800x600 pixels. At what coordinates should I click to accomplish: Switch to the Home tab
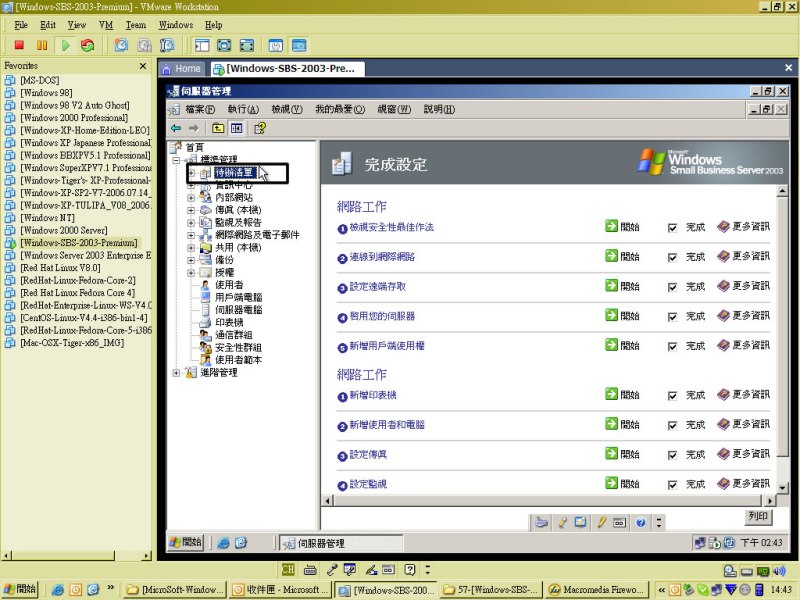coord(182,68)
